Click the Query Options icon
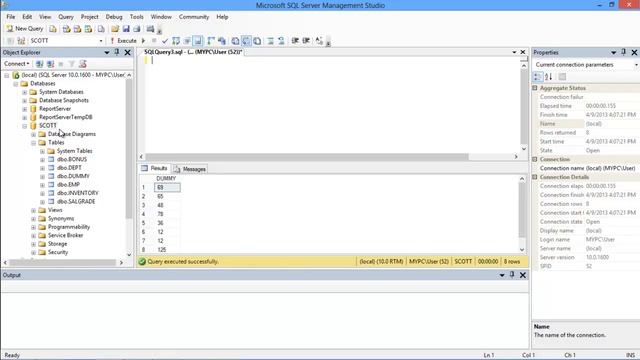The width and height of the screenshot is (640, 360). tap(187, 41)
